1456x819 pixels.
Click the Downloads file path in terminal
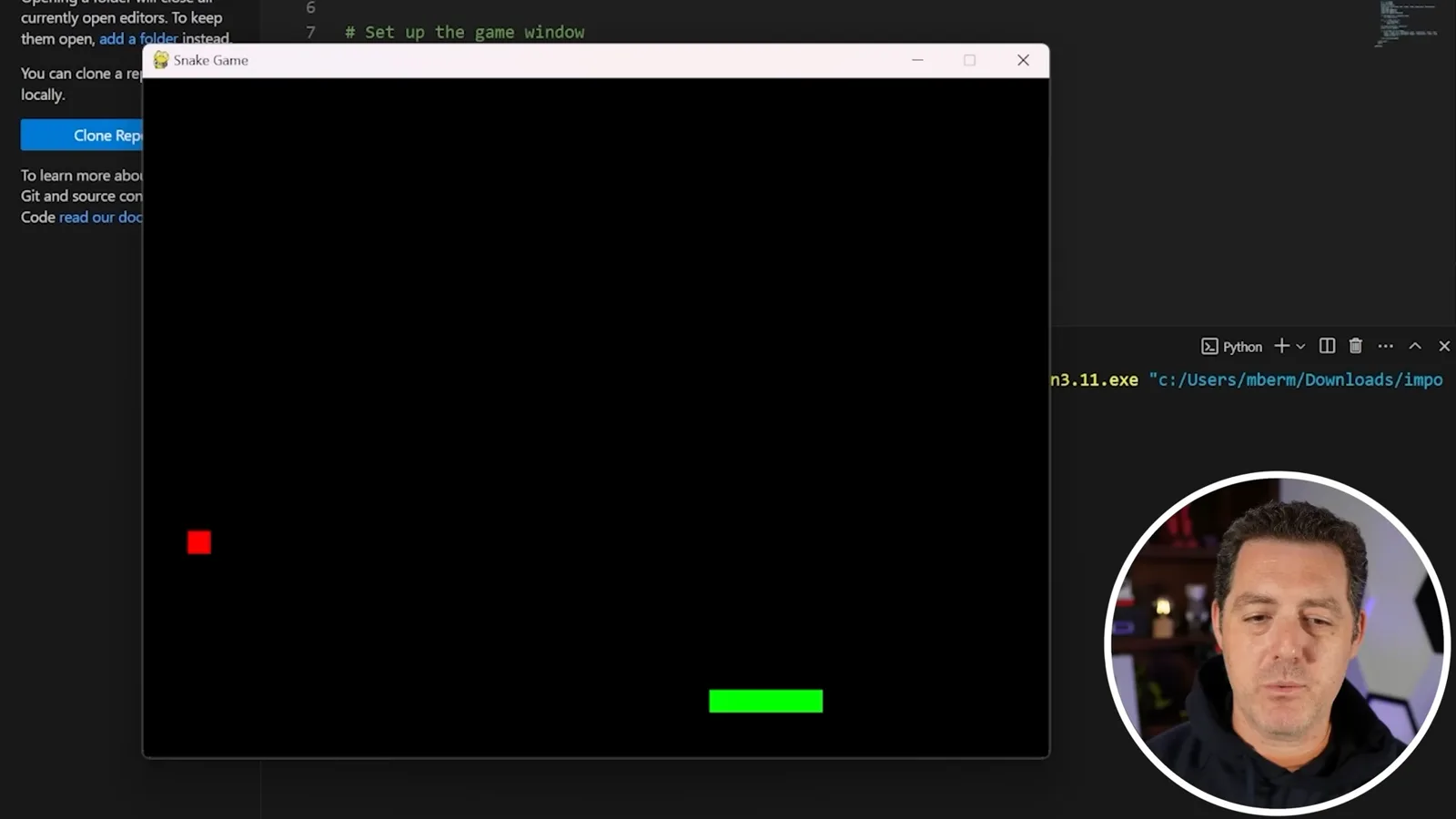(x=1296, y=379)
